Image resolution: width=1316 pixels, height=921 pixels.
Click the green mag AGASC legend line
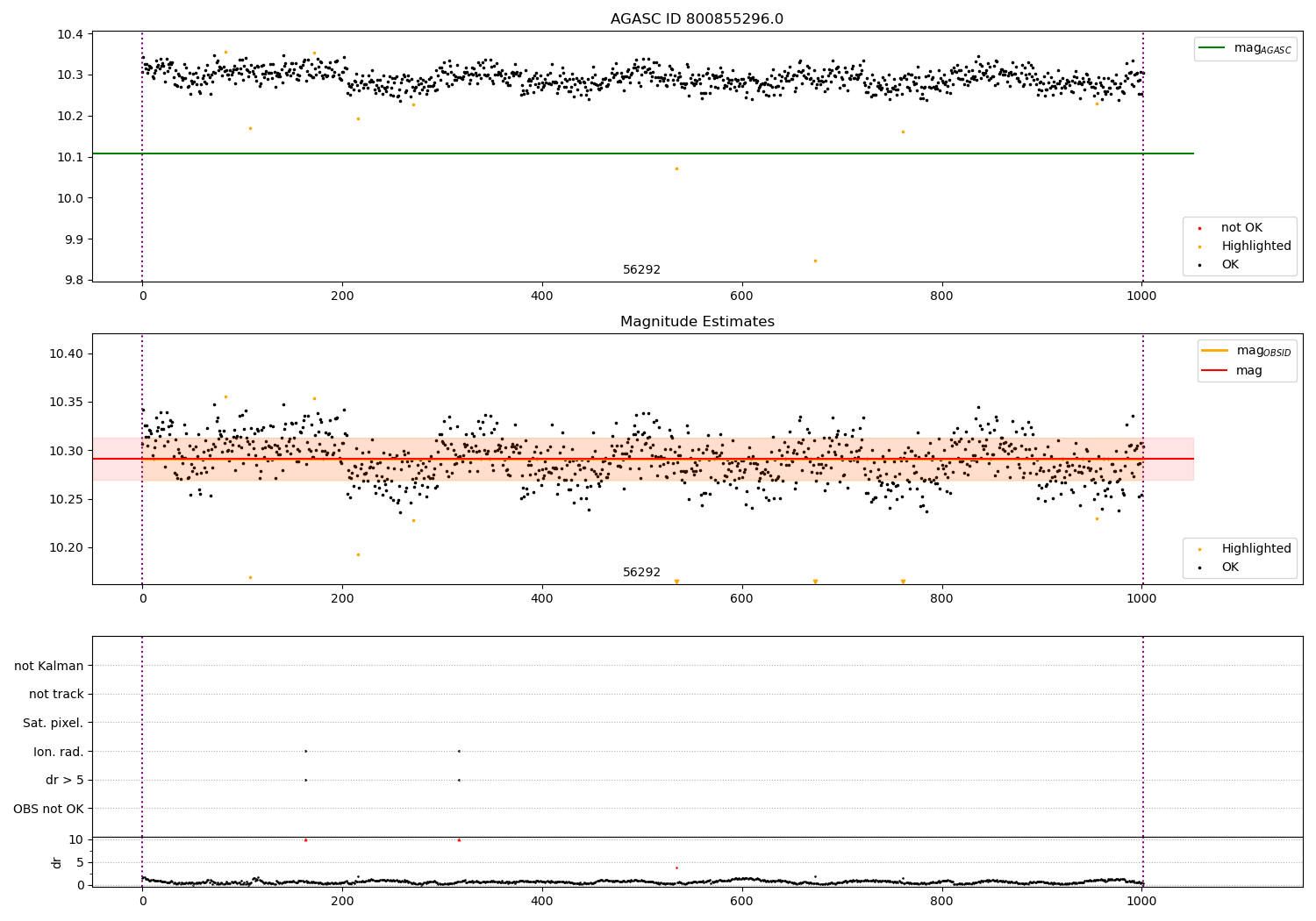1213,48
